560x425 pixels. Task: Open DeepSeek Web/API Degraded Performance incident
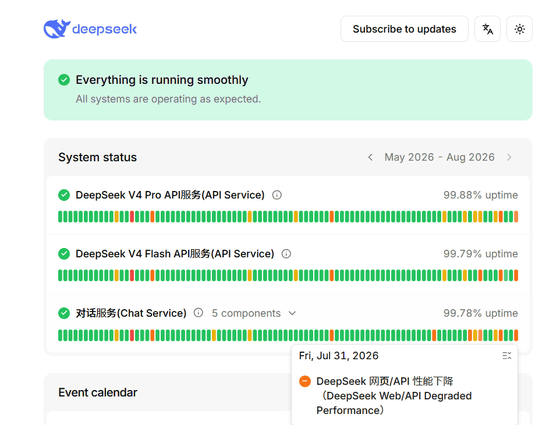pyautogui.click(x=394, y=396)
